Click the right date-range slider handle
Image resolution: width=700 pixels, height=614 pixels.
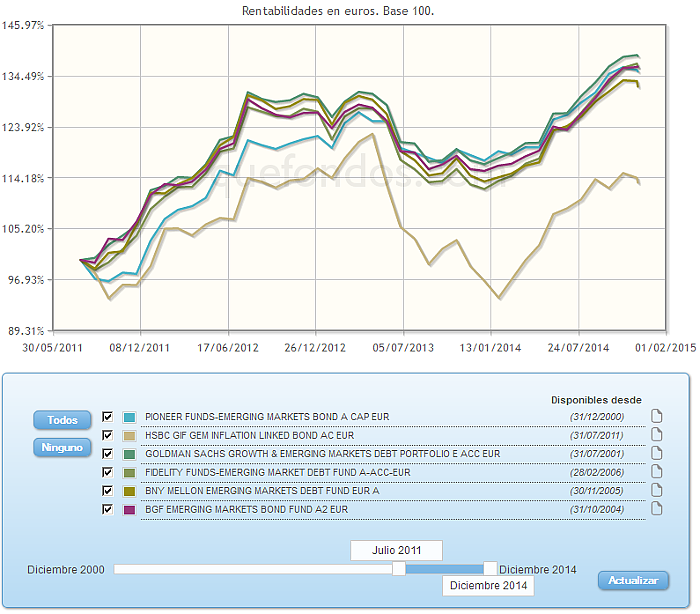pyautogui.click(x=490, y=569)
